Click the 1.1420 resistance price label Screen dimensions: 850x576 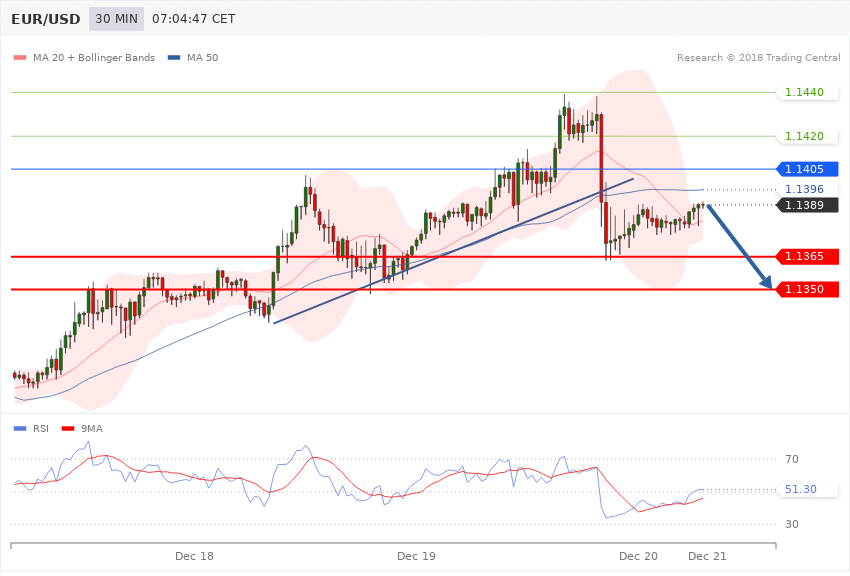(x=808, y=137)
